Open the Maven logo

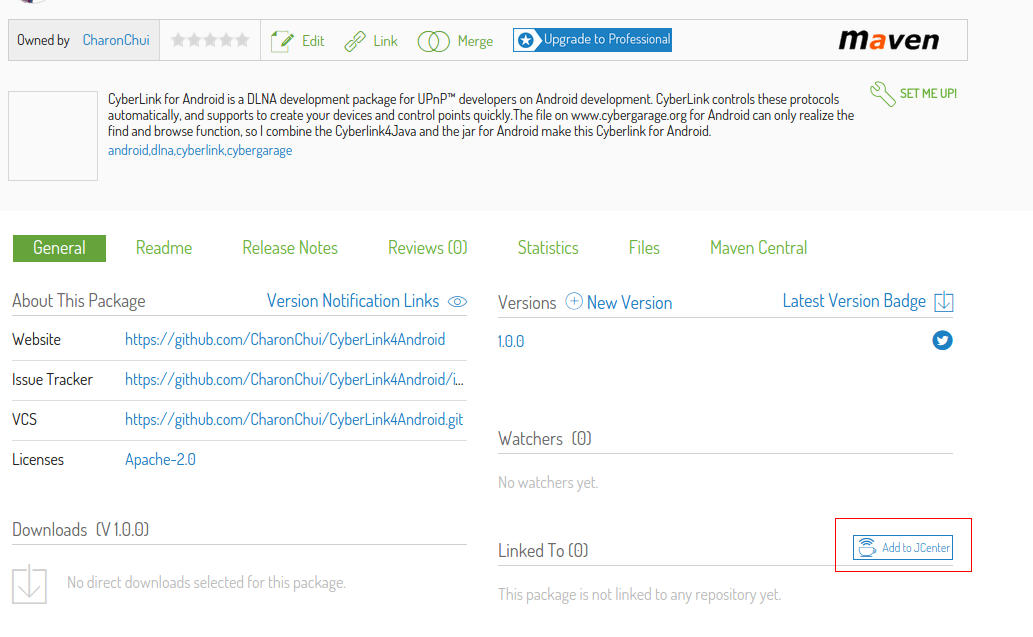(x=888, y=40)
